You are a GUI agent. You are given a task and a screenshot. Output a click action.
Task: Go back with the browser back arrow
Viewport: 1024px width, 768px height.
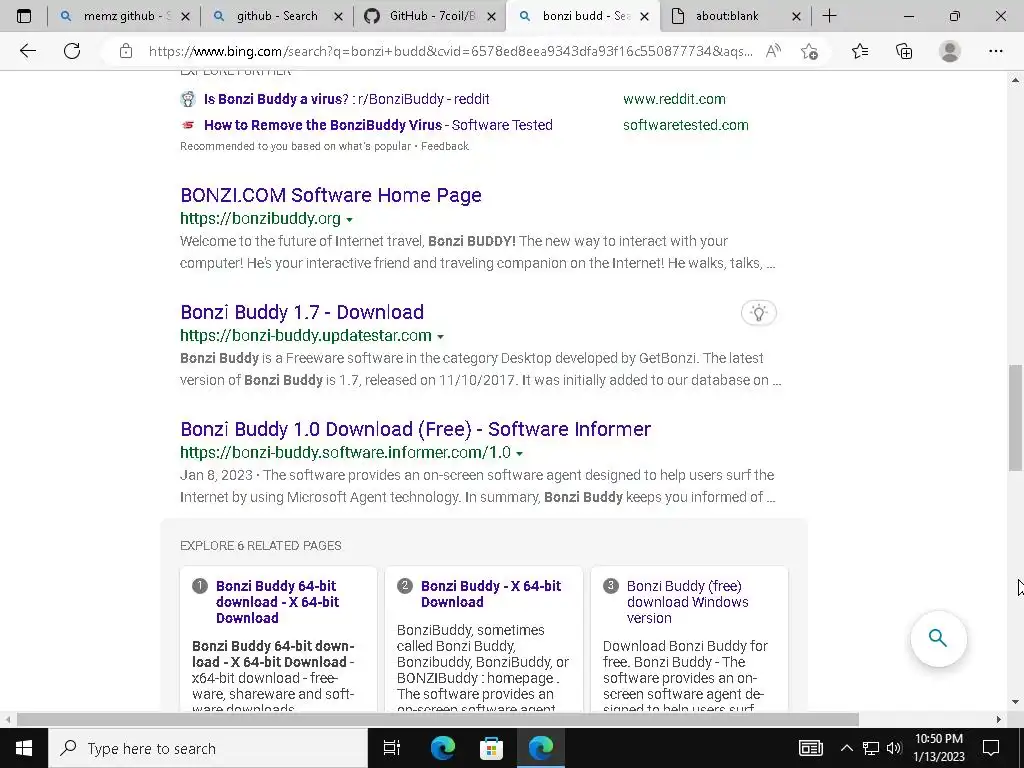tap(27, 51)
